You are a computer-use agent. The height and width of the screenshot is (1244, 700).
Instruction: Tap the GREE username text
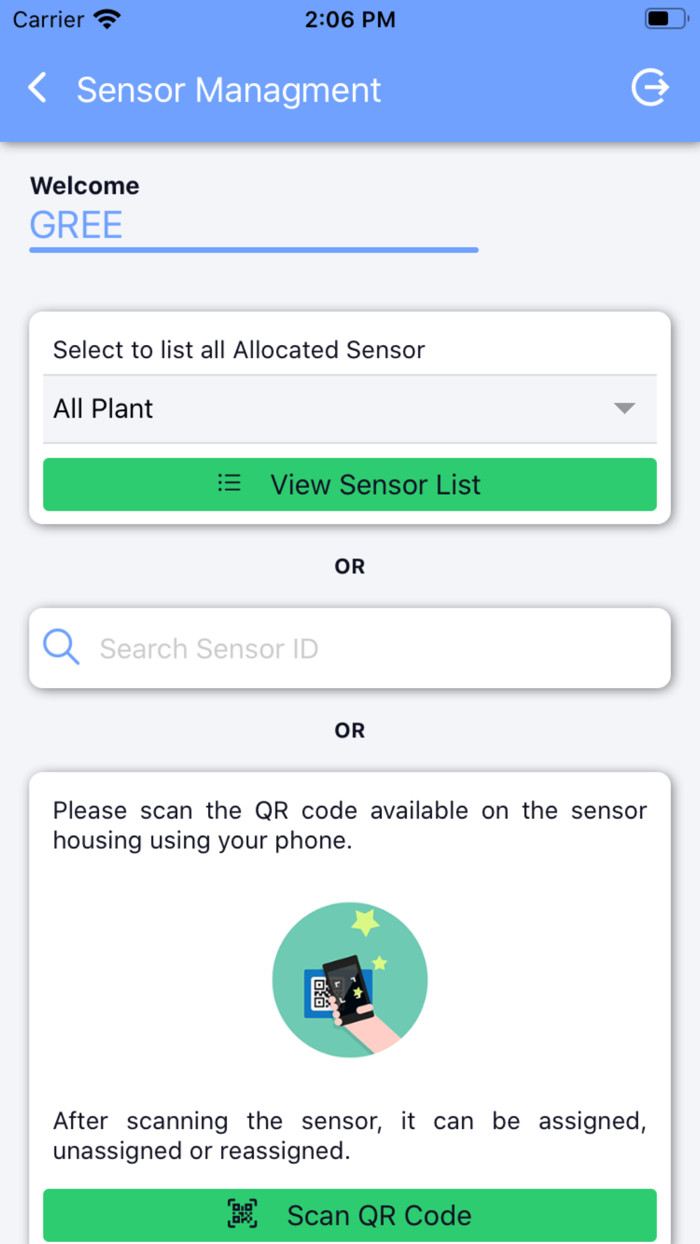click(x=76, y=225)
